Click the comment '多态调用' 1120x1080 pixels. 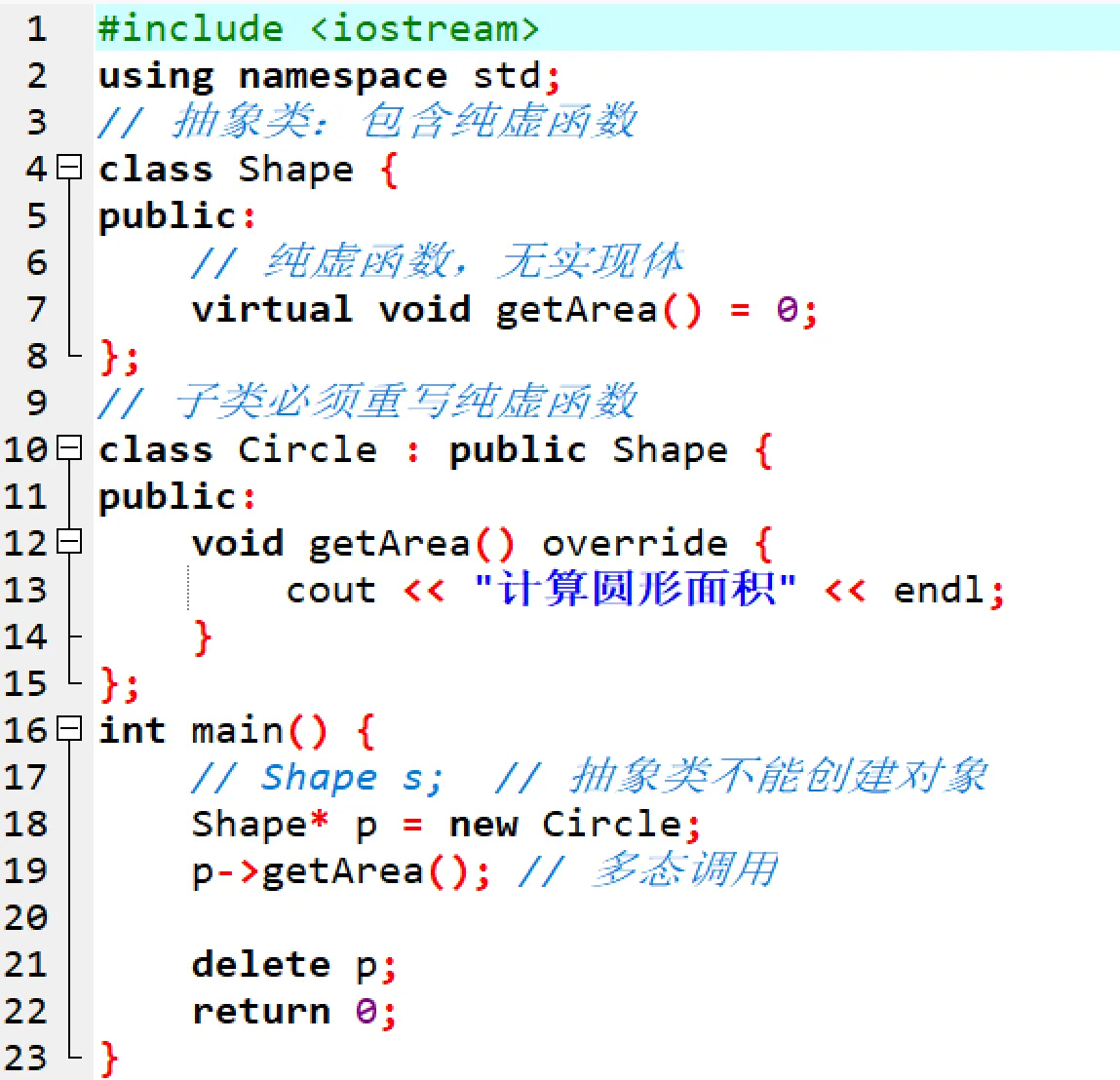pyautogui.click(x=685, y=870)
